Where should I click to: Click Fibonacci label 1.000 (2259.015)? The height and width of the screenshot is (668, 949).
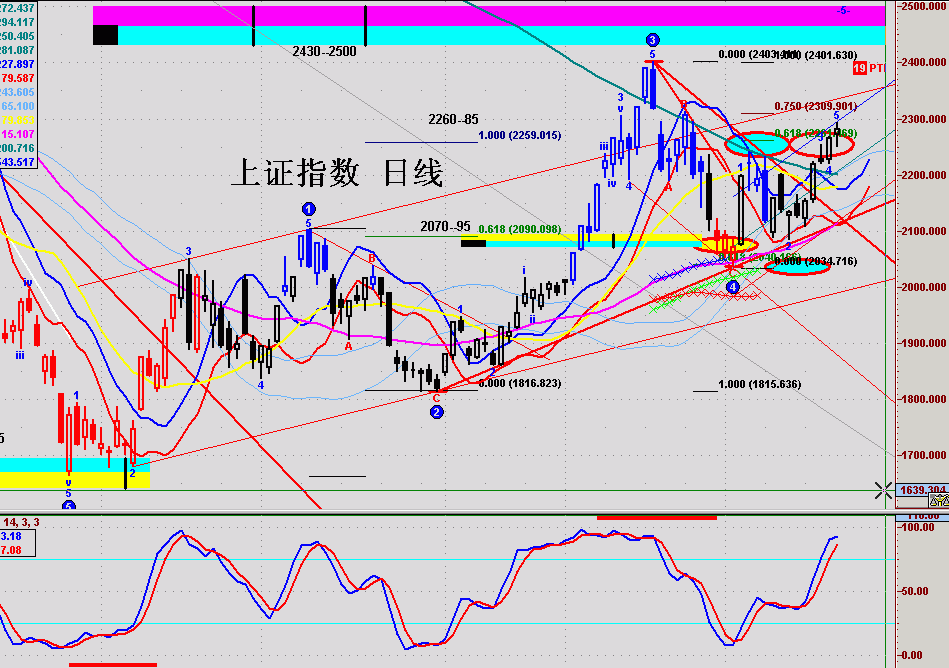tap(519, 135)
